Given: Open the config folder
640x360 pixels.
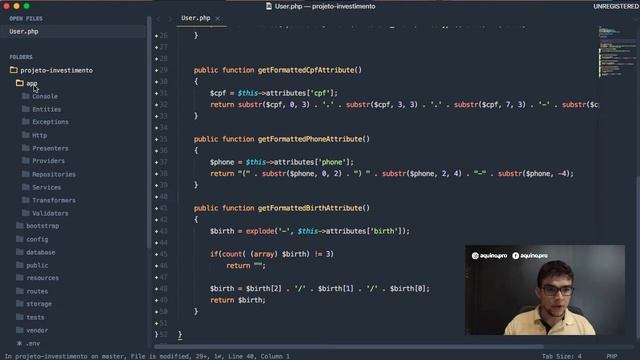Looking at the screenshot, I should pos(37,240).
